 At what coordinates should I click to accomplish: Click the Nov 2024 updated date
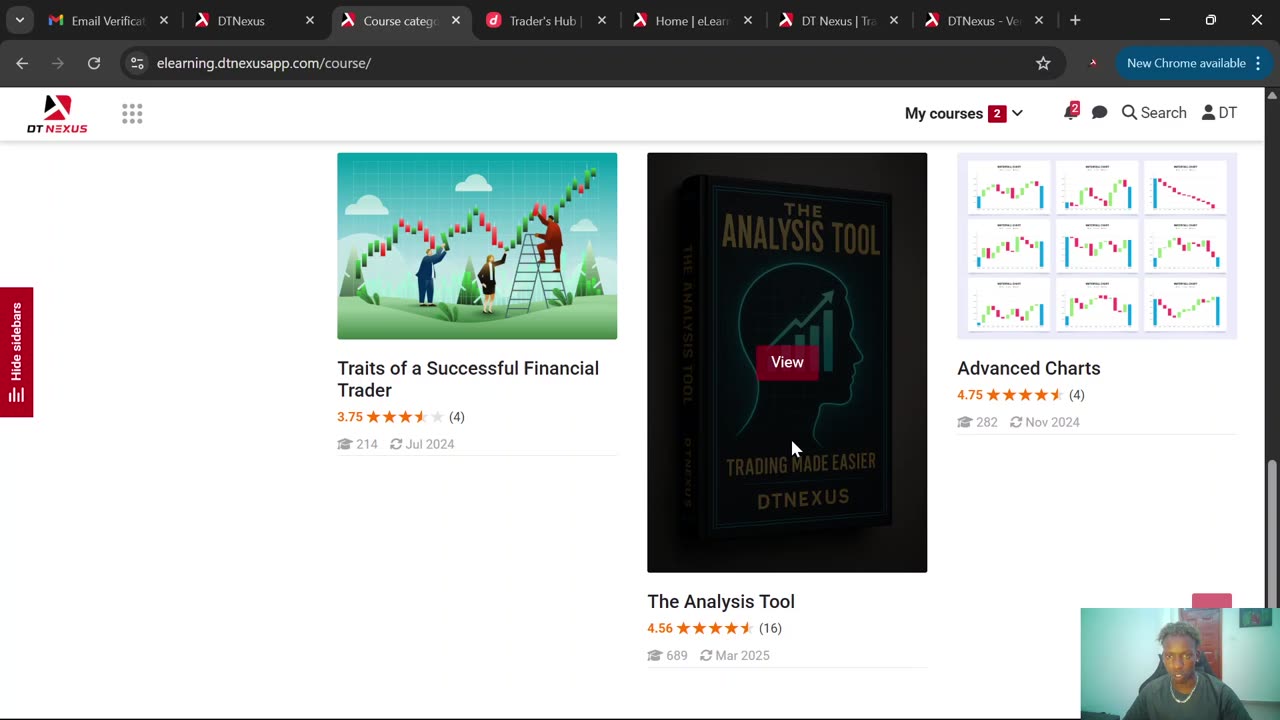[x=1045, y=422]
